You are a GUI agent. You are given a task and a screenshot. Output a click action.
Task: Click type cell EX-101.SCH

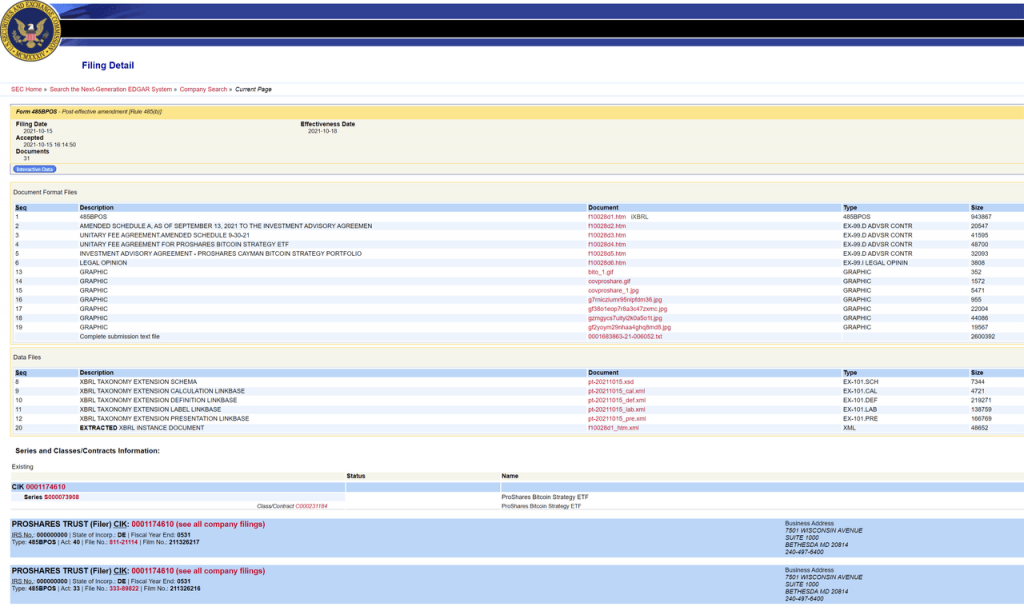pyautogui.click(x=861, y=382)
